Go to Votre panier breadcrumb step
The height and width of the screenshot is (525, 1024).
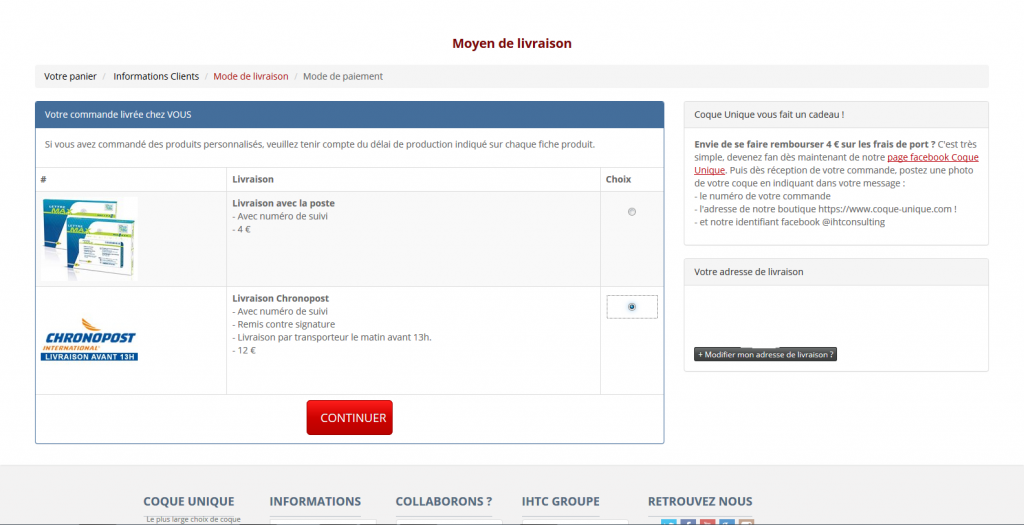click(70, 76)
